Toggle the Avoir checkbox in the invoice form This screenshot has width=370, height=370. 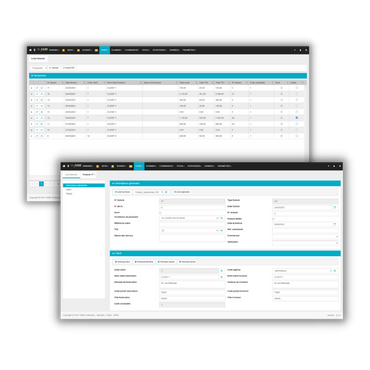(x=160, y=212)
